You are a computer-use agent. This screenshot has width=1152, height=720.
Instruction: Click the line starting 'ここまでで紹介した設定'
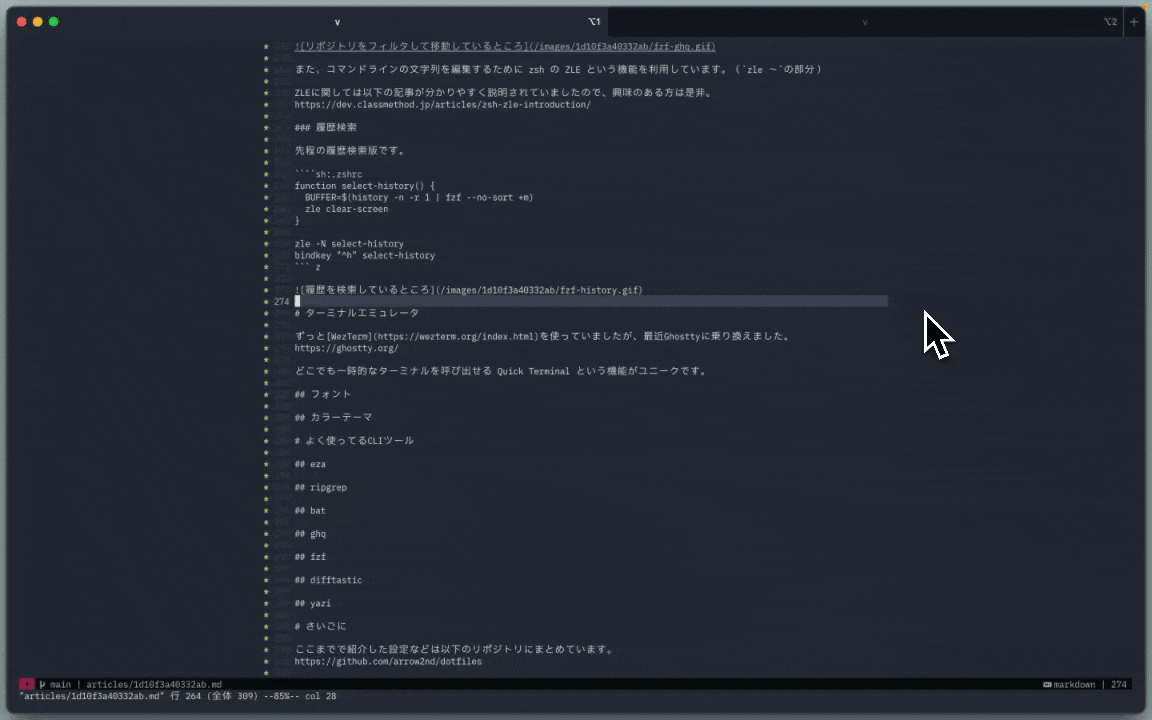454,649
